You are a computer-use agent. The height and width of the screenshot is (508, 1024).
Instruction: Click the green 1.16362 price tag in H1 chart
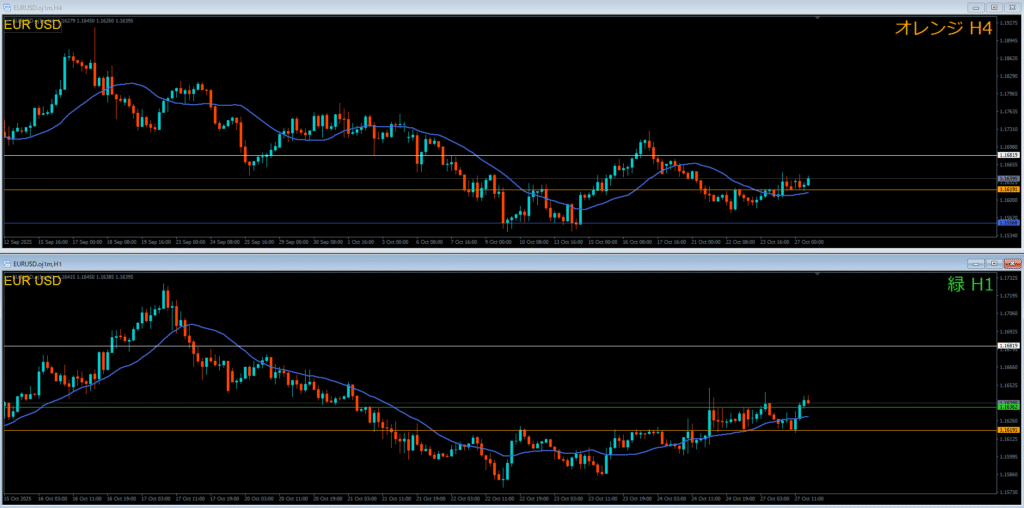click(x=1008, y=406)
